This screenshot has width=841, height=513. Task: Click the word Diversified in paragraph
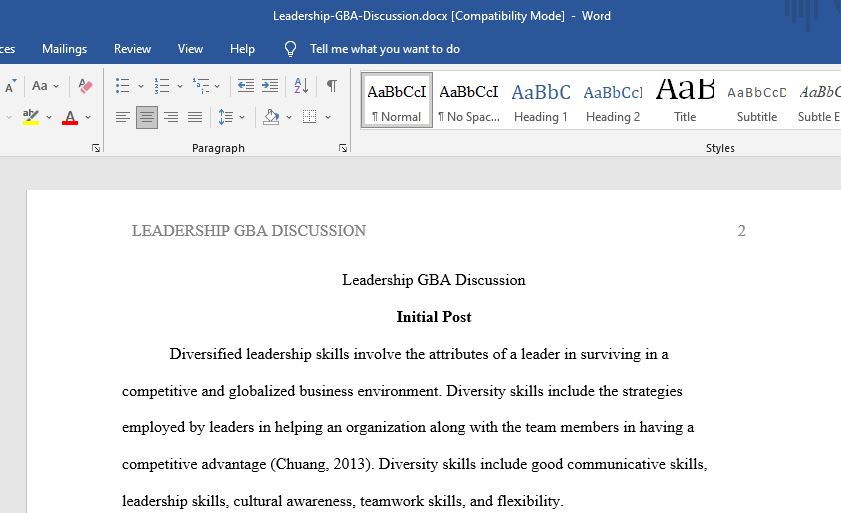[205, 354]
